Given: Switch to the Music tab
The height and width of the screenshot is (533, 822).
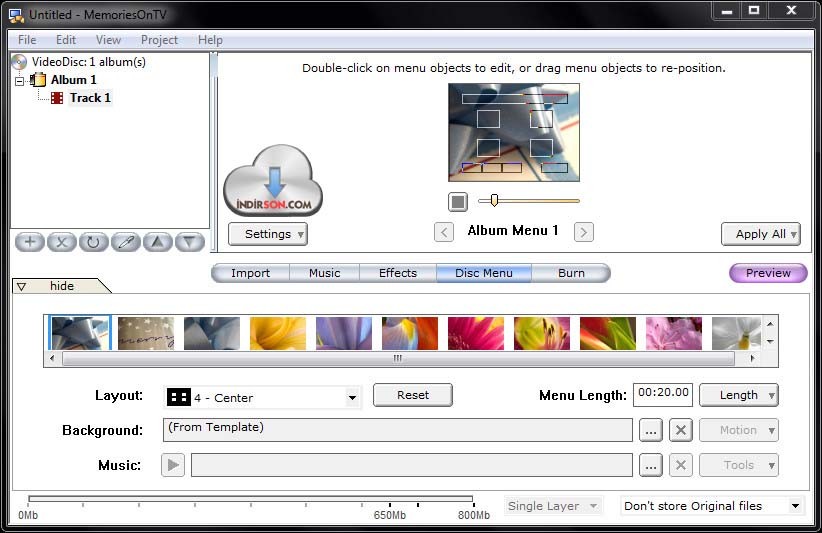Looking at the screenshot, I should coord(325,273).
